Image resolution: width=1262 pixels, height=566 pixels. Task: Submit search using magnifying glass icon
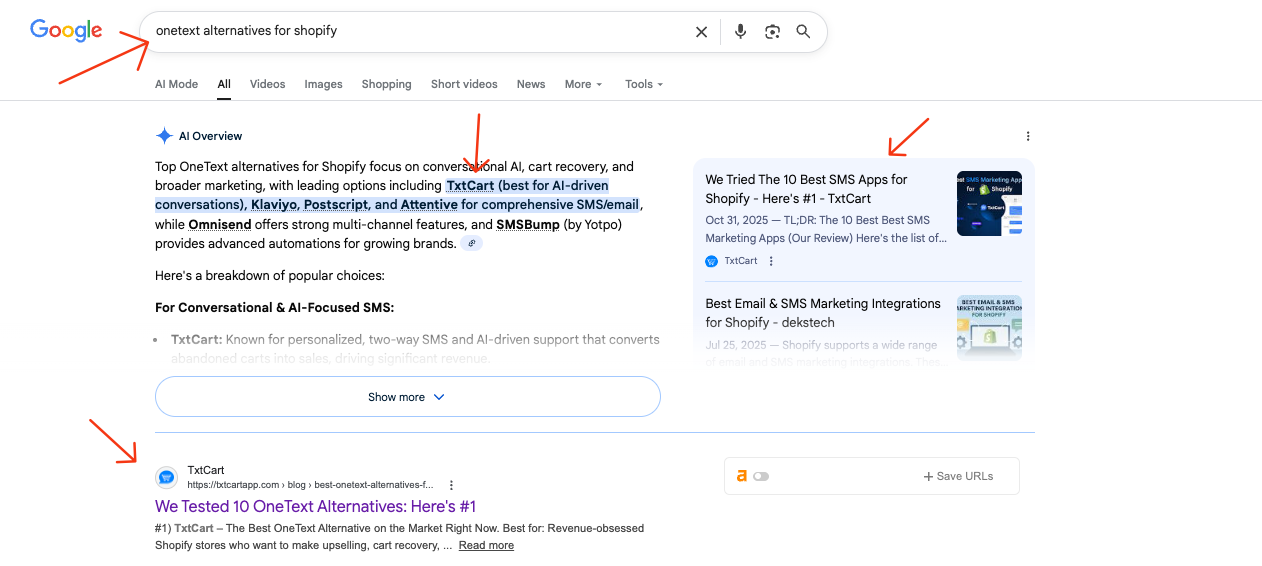pyautogui.click(x=803, y=32)
